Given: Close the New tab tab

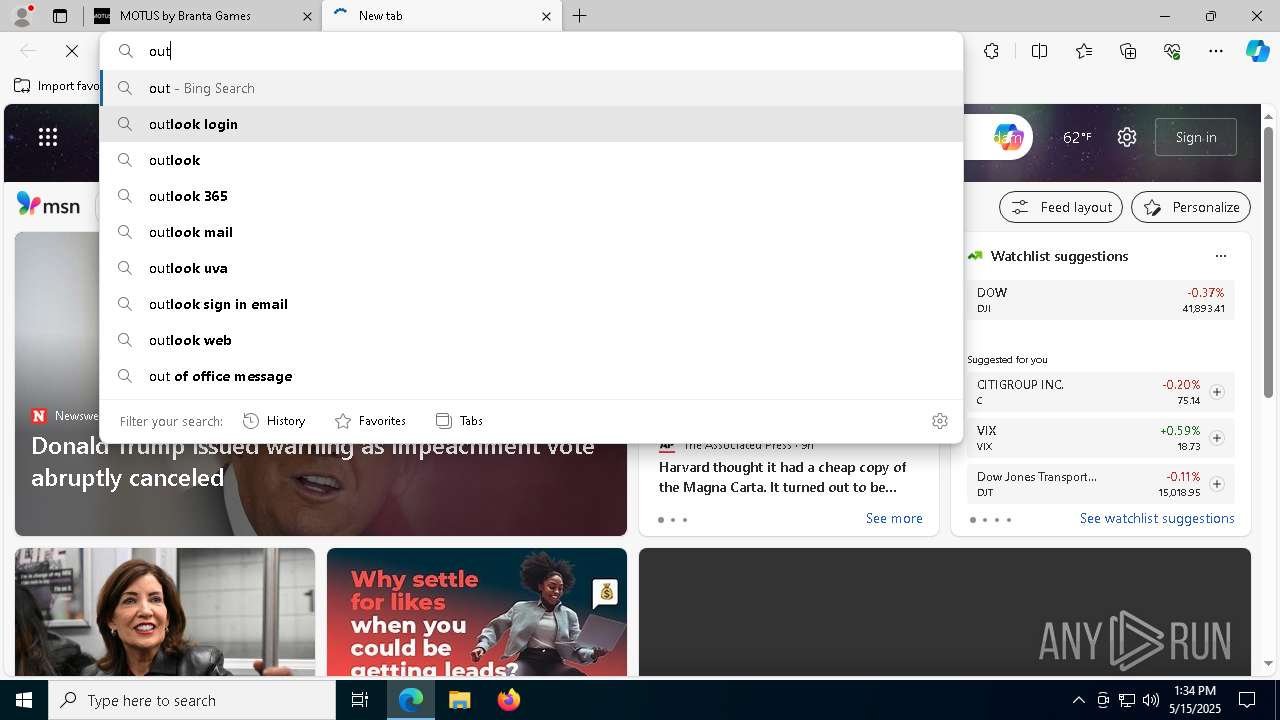Looking at the screenshot, I should pos(546,16).
